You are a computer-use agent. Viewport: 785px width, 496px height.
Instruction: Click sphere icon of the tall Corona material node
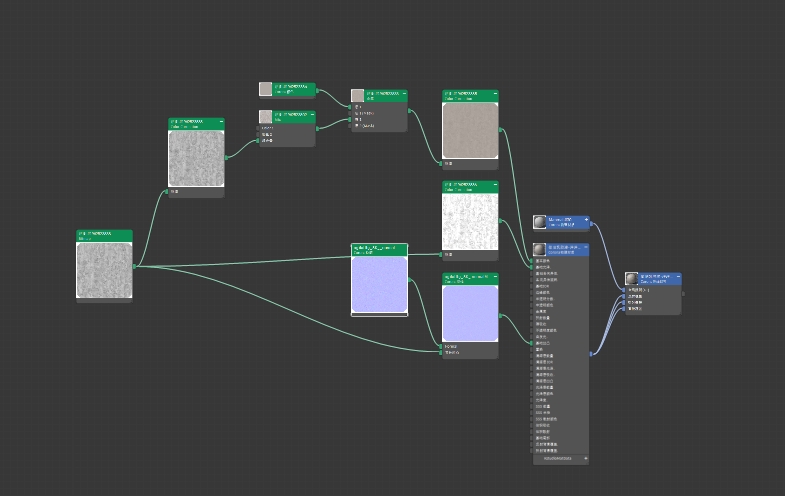[x=539, y=249]
